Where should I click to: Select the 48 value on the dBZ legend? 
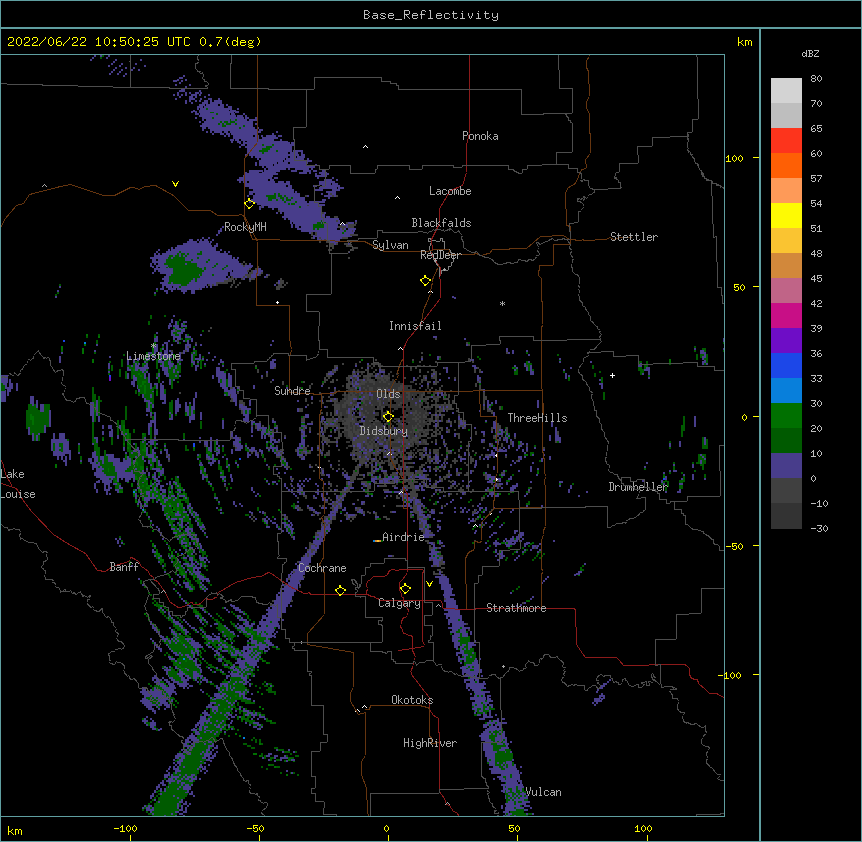click(x=816, y=253)
